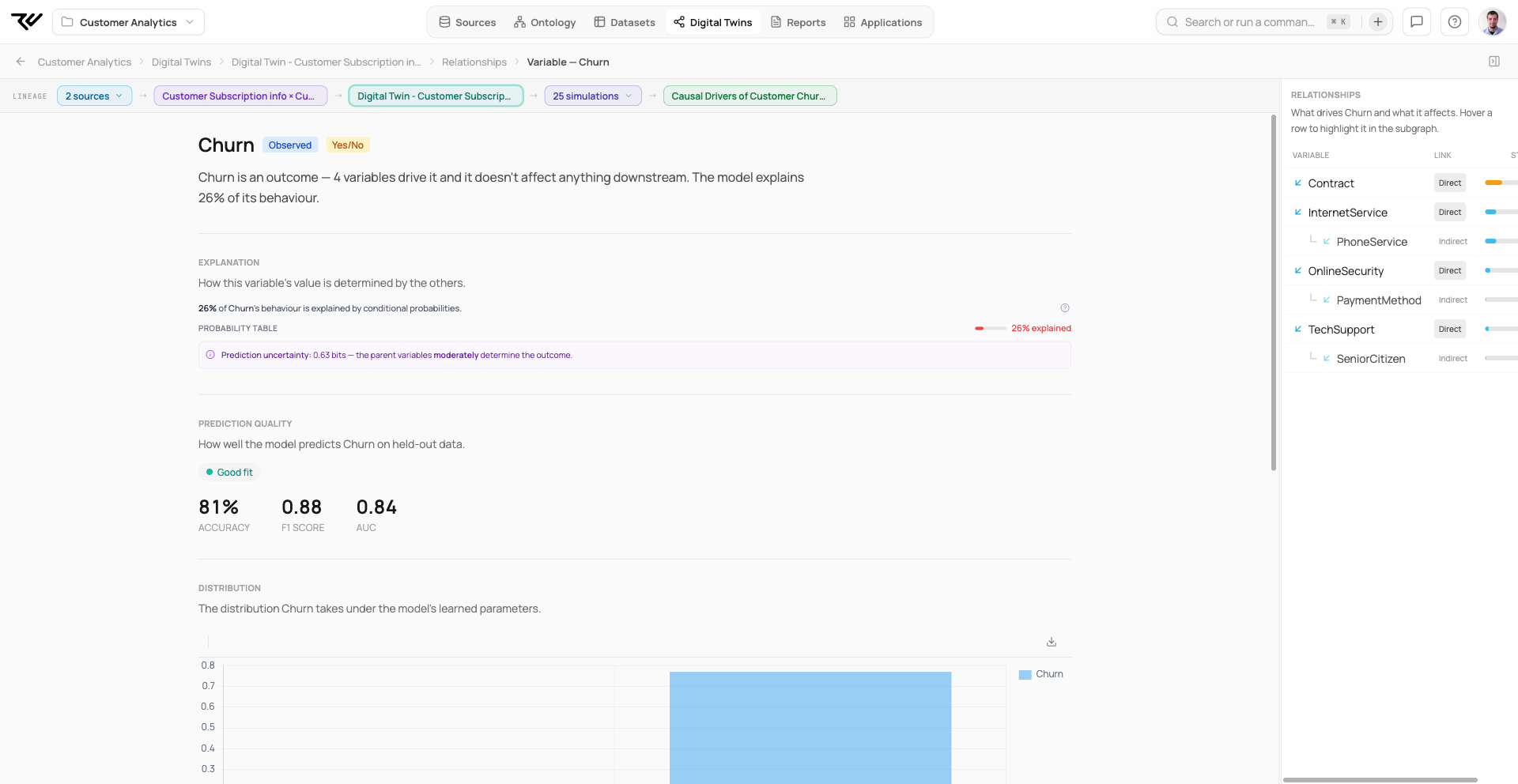Open Digital Twins breadcrumb link
The width and height of the screenshot is (1518, 784).
pos(181,62)
